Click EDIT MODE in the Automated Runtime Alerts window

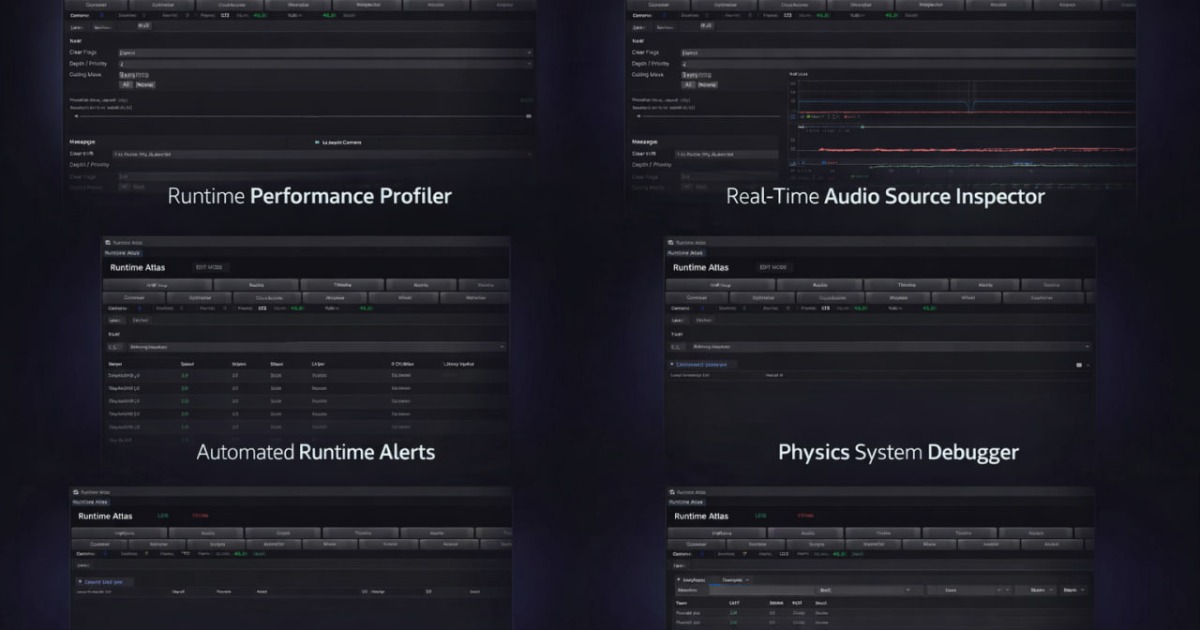click(x=211, y=268)
